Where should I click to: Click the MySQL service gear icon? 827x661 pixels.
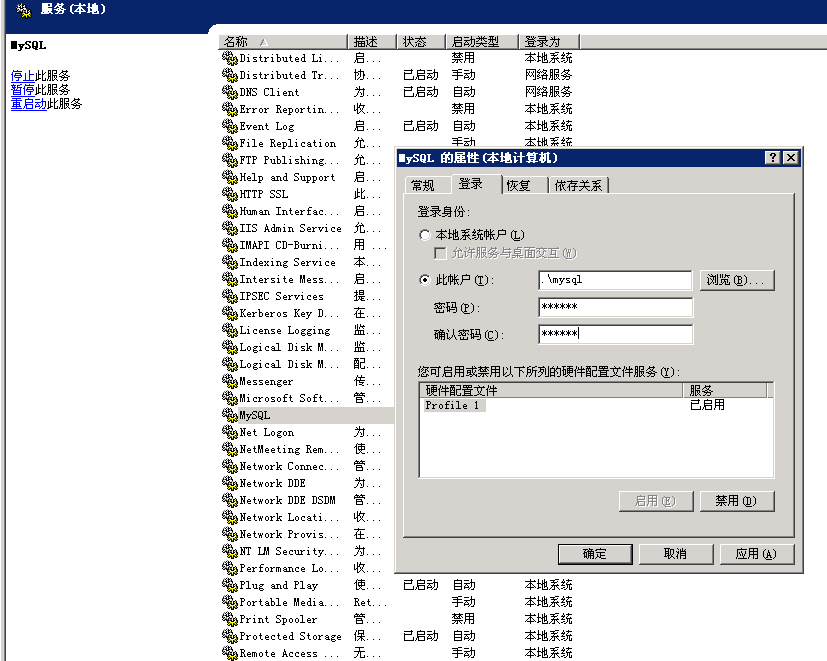[x=229, y=415]
